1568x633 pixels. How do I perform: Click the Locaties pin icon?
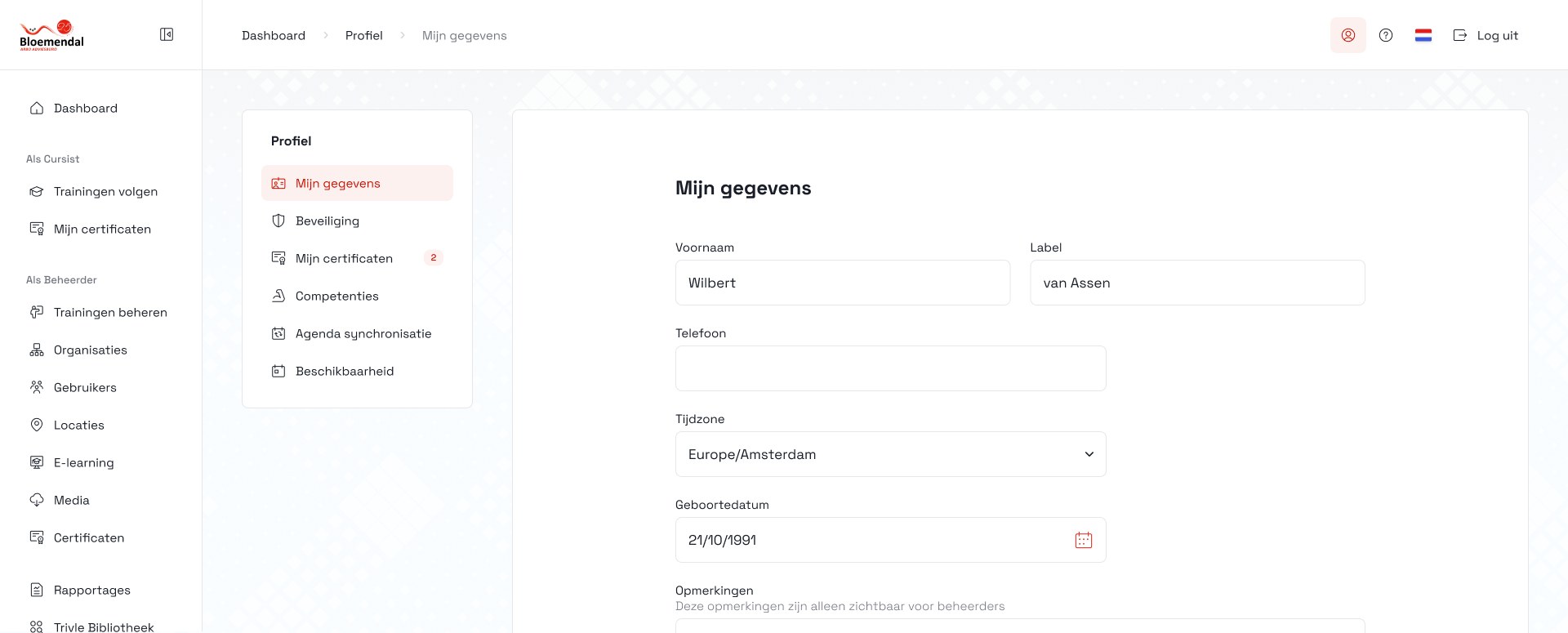[37, 425]
